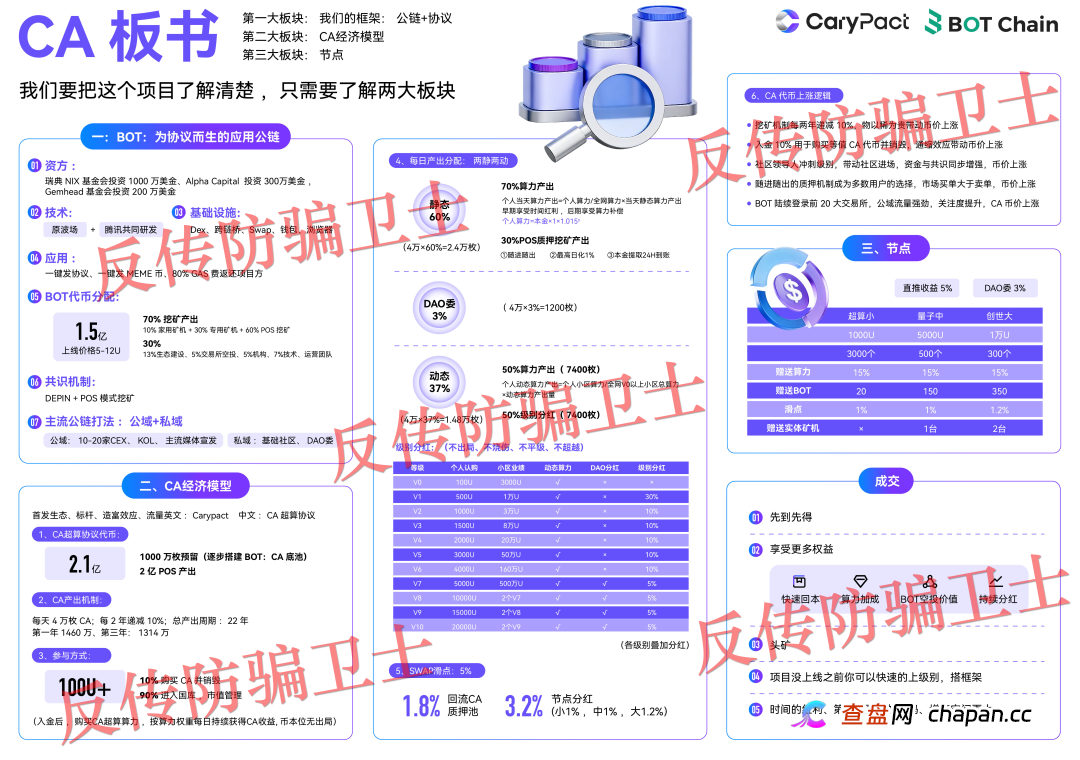Viewport: 1080px width, 760px height.
Task: Select the BOT空投价值 icon
Action: tap(929, 582)
